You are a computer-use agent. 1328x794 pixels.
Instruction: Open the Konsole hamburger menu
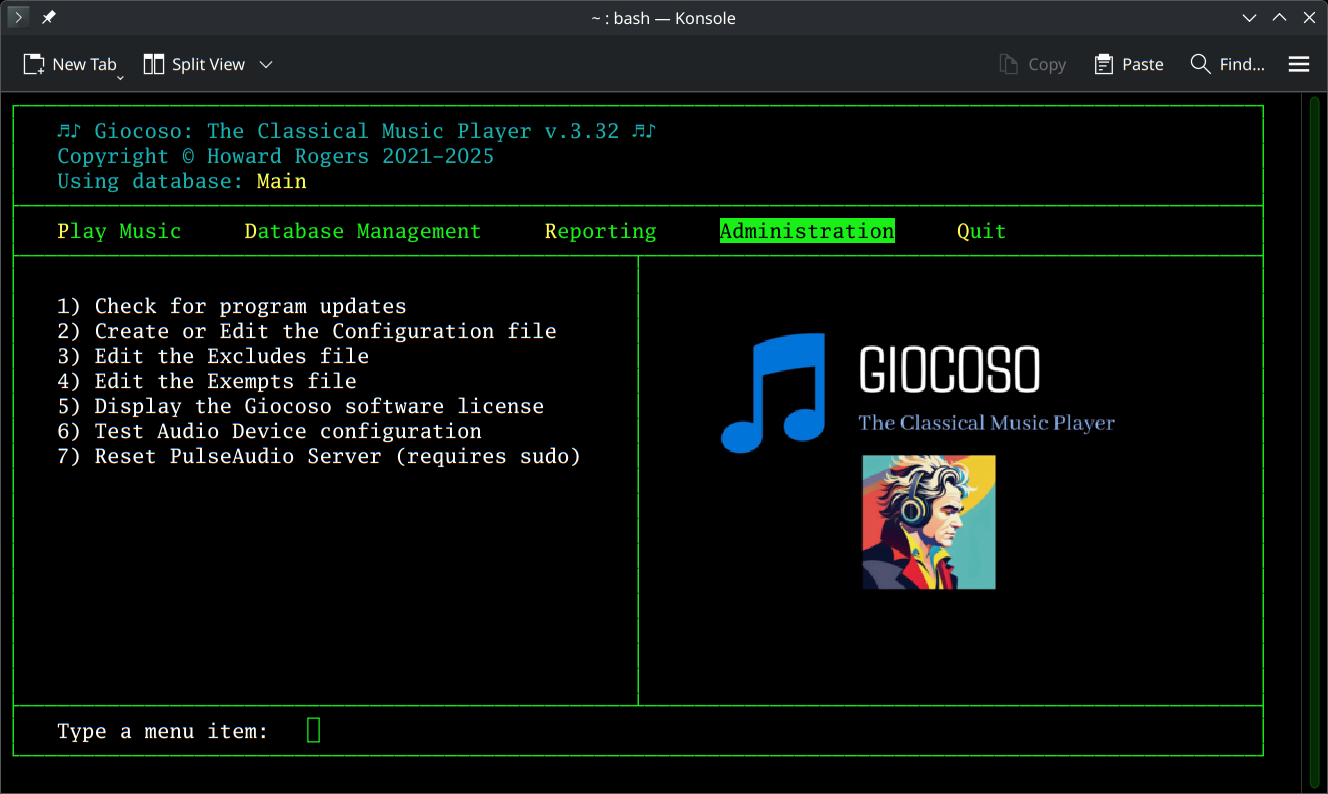1298,63
